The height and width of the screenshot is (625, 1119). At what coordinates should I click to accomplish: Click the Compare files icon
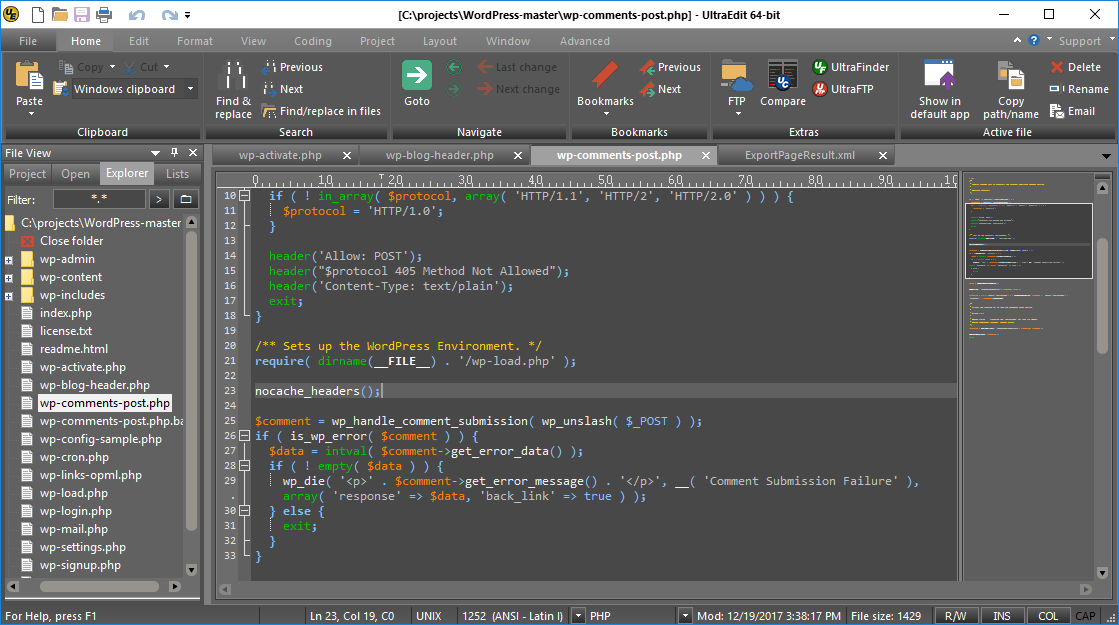point(782,76)
